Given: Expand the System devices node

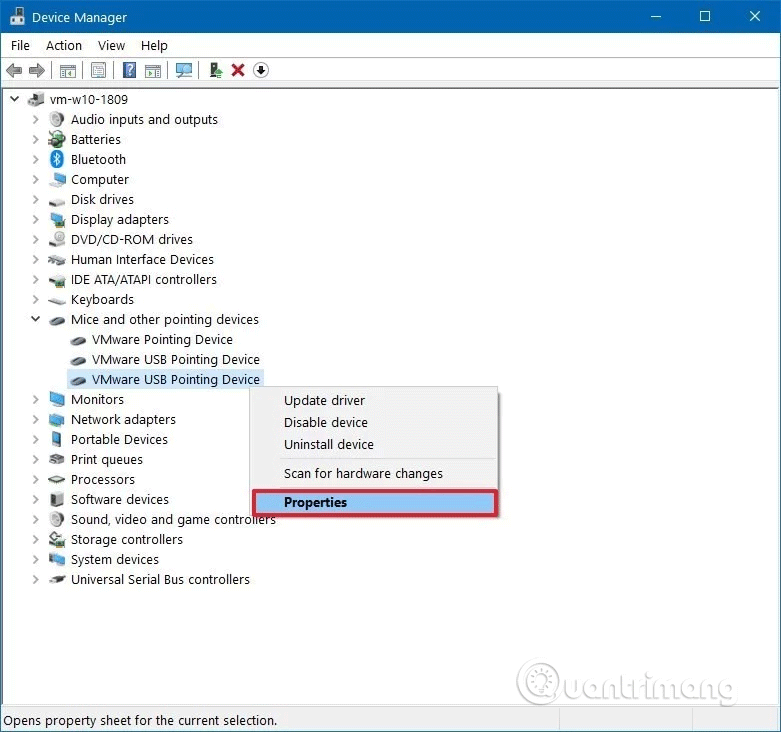Looking at the screenshot, I should pos(35,559).
